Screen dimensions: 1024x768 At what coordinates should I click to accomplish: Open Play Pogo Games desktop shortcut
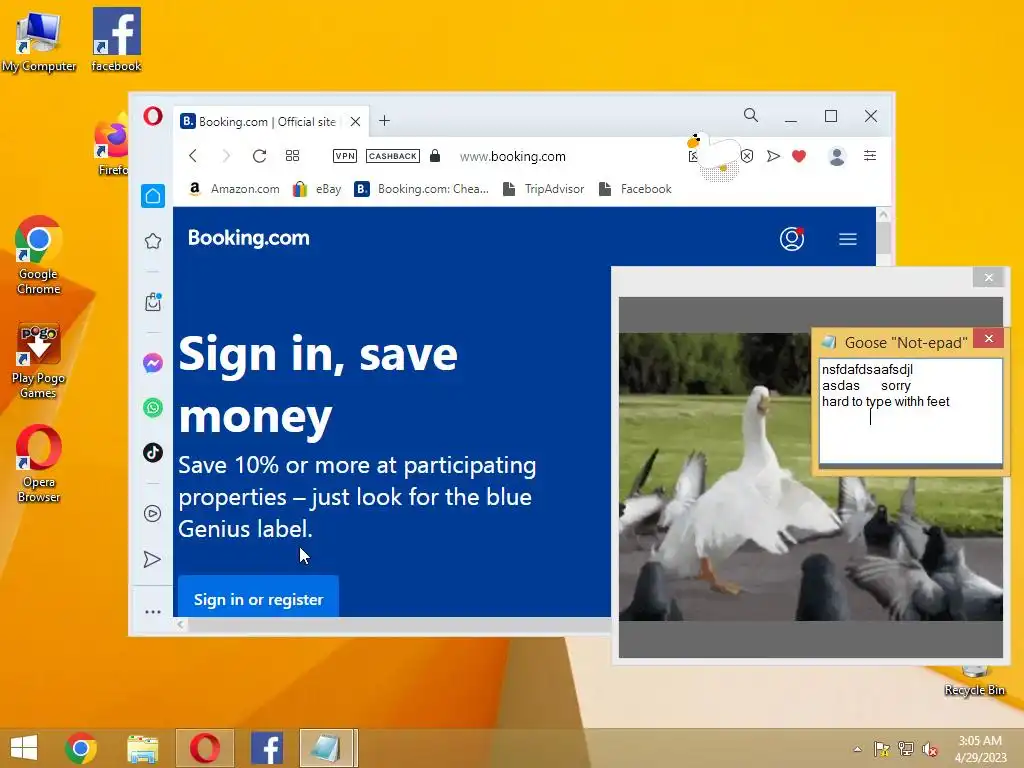coord(39,360)
